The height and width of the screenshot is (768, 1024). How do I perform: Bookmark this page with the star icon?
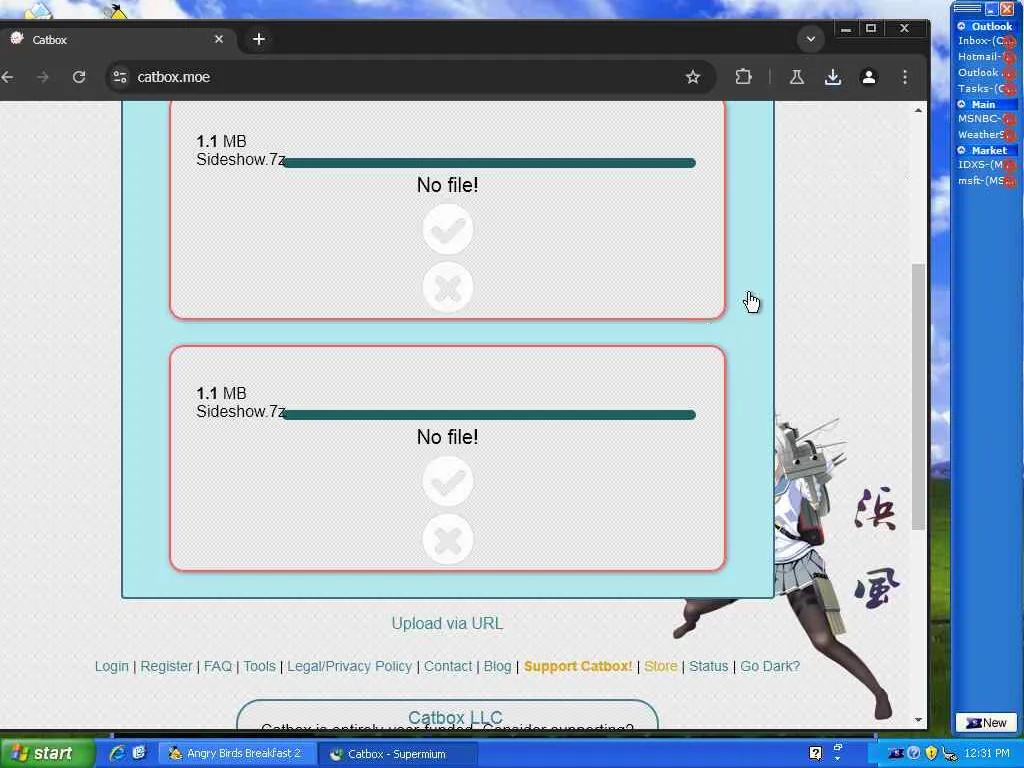pos(693,77)
